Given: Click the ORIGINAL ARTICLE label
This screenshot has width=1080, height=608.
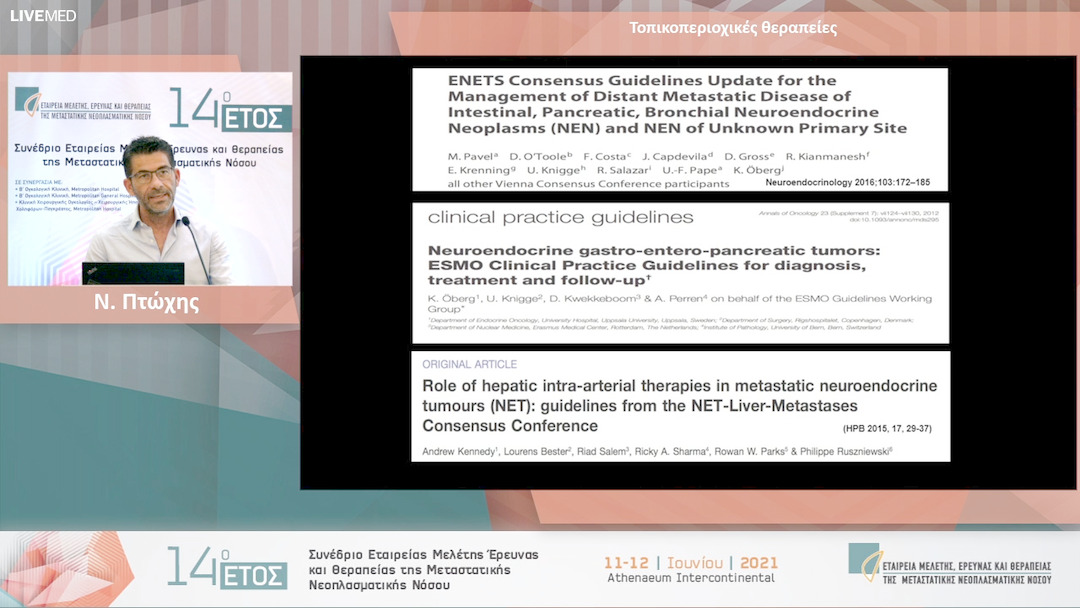Looking at the screenshot, I should click(x=469, y=365).
